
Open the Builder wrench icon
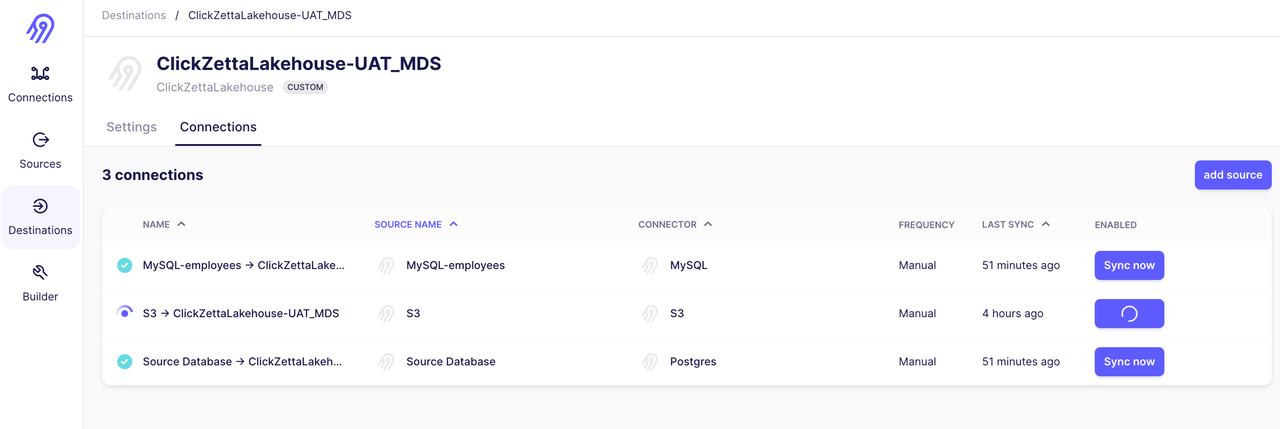(x=40, y=273)
